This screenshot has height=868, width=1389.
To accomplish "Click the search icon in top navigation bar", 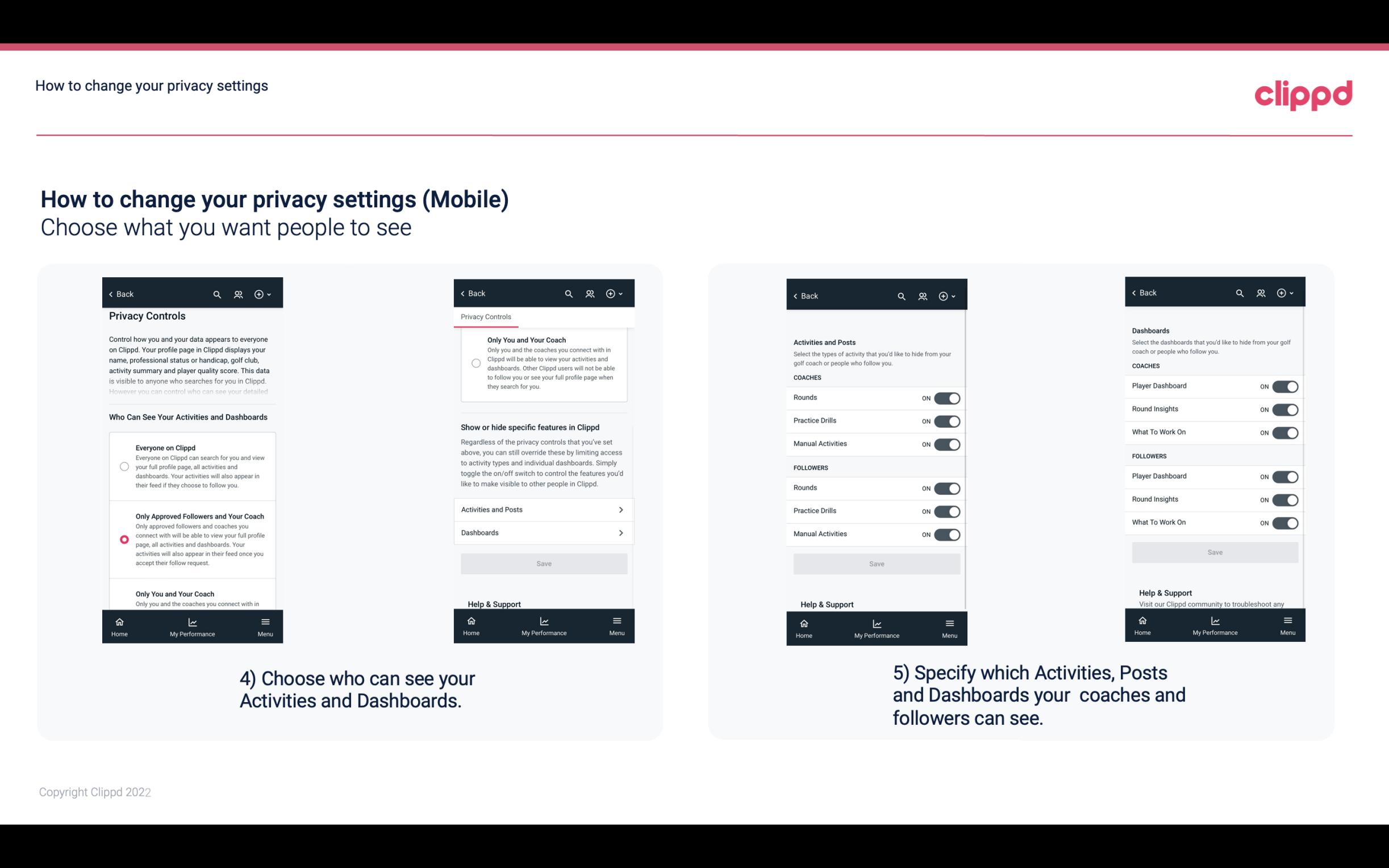I will coord(217,294).
